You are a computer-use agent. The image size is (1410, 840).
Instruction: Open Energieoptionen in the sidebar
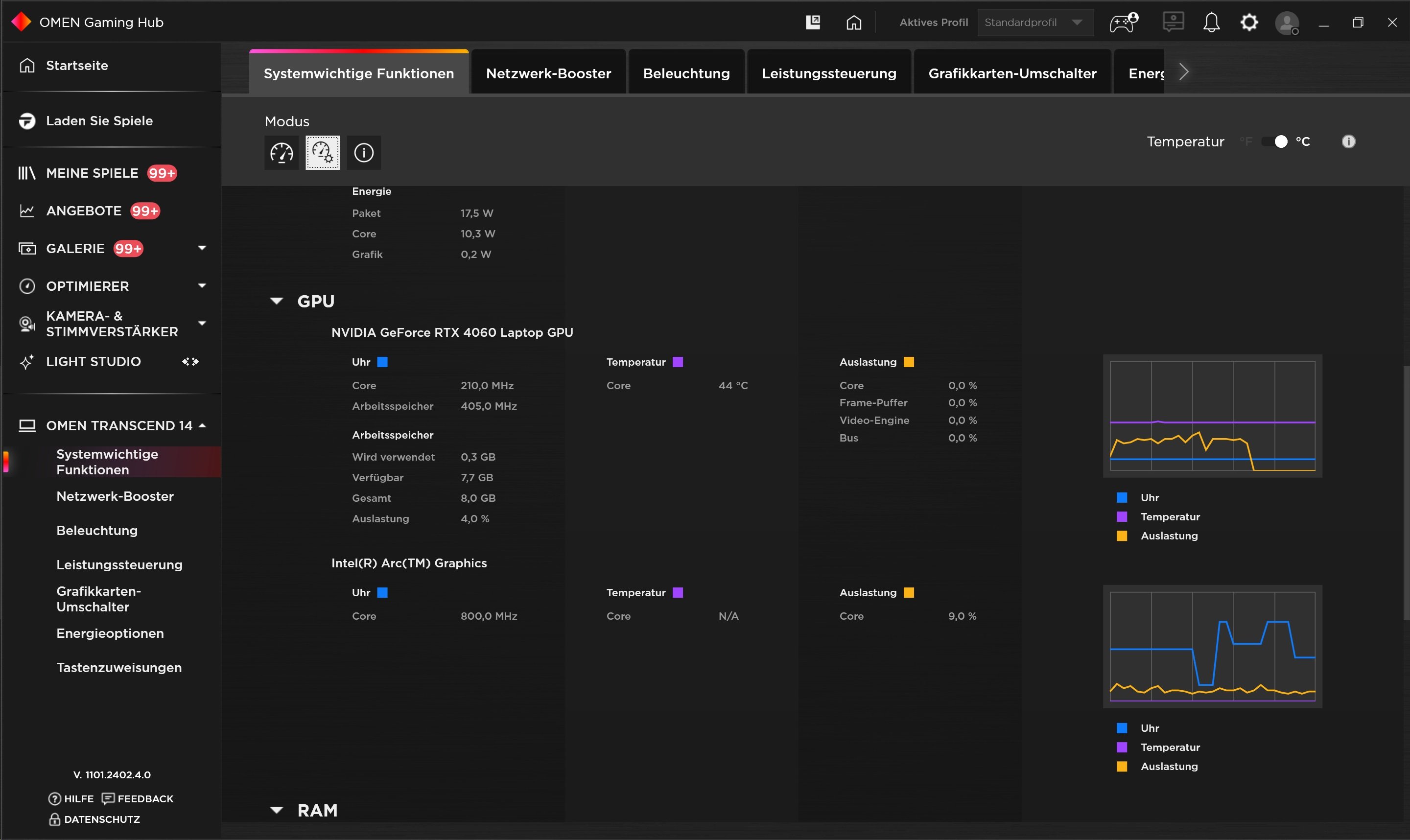click(110, 633)
